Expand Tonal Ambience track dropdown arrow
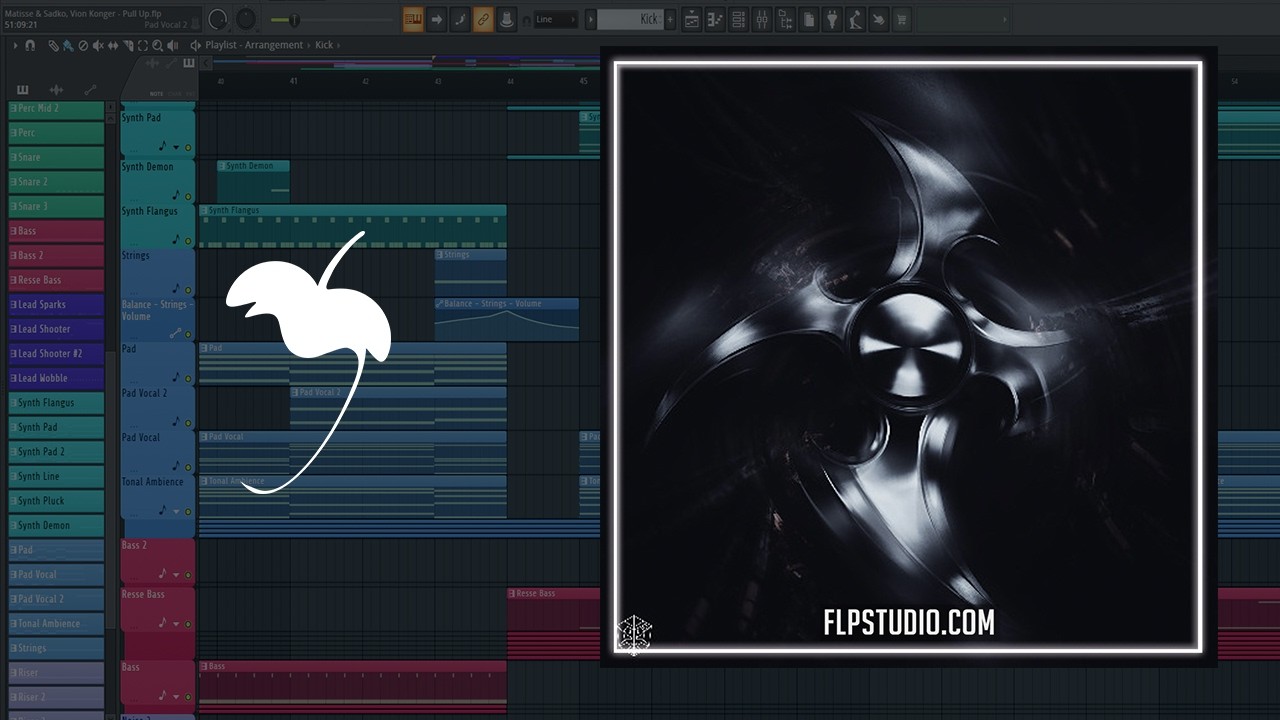Screen dimensions: 1280x720 [176, 511]
